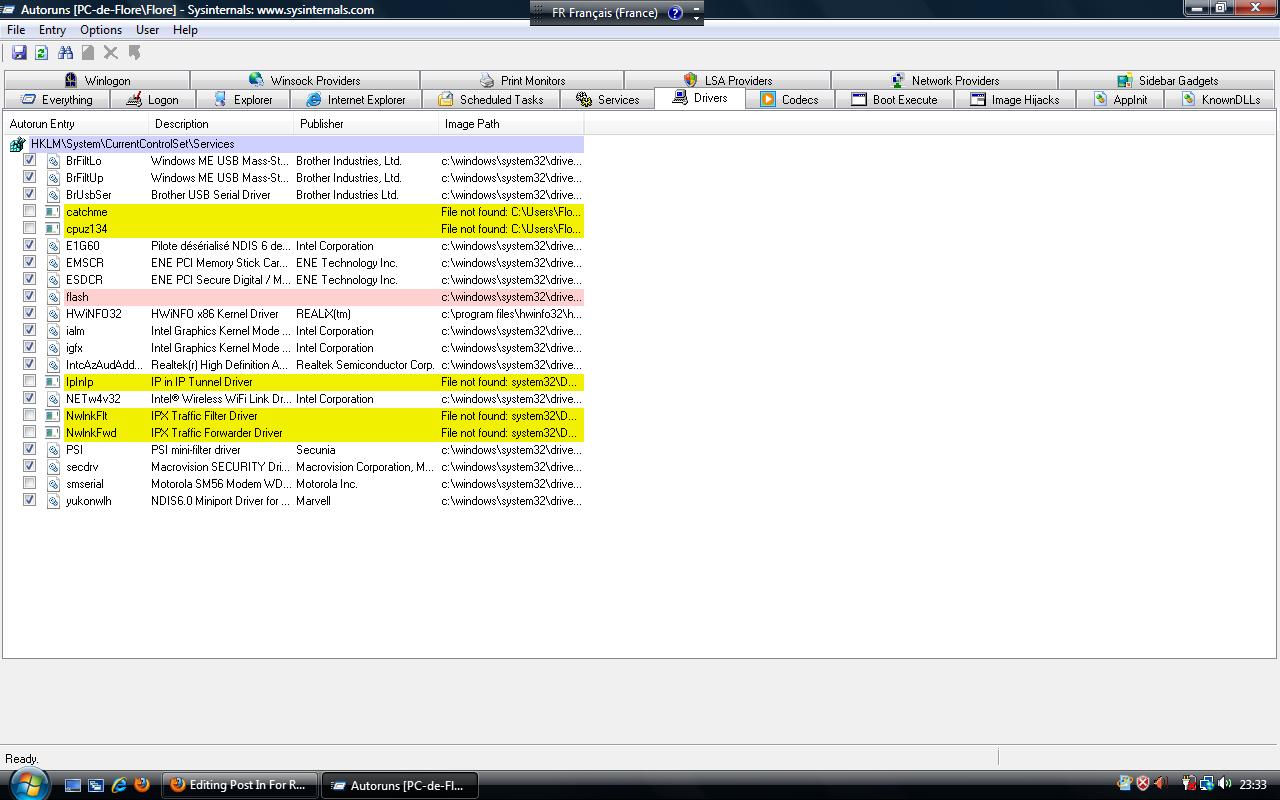Image resolution: width=1280 pixels, height=800 pixels.
Task: Sort by the Image Path column header
Action: pos(512,124)
